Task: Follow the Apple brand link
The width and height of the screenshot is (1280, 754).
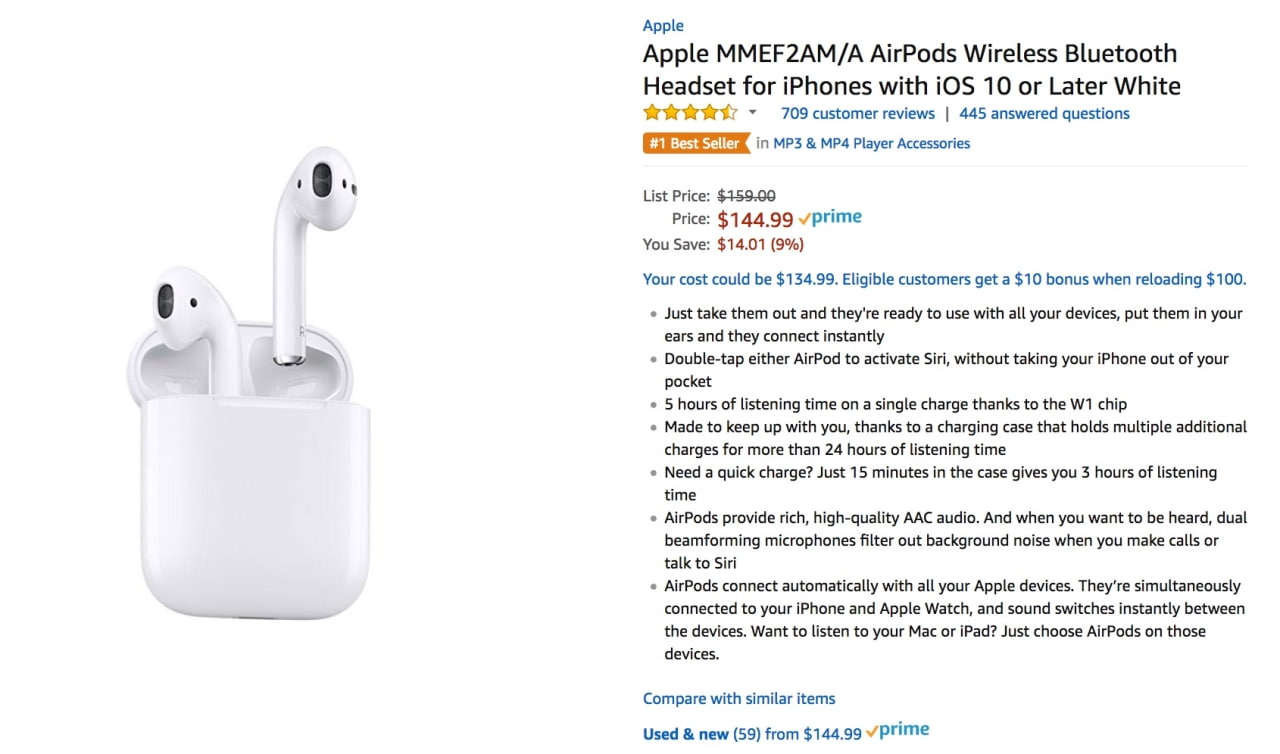Action: [662, 25]
